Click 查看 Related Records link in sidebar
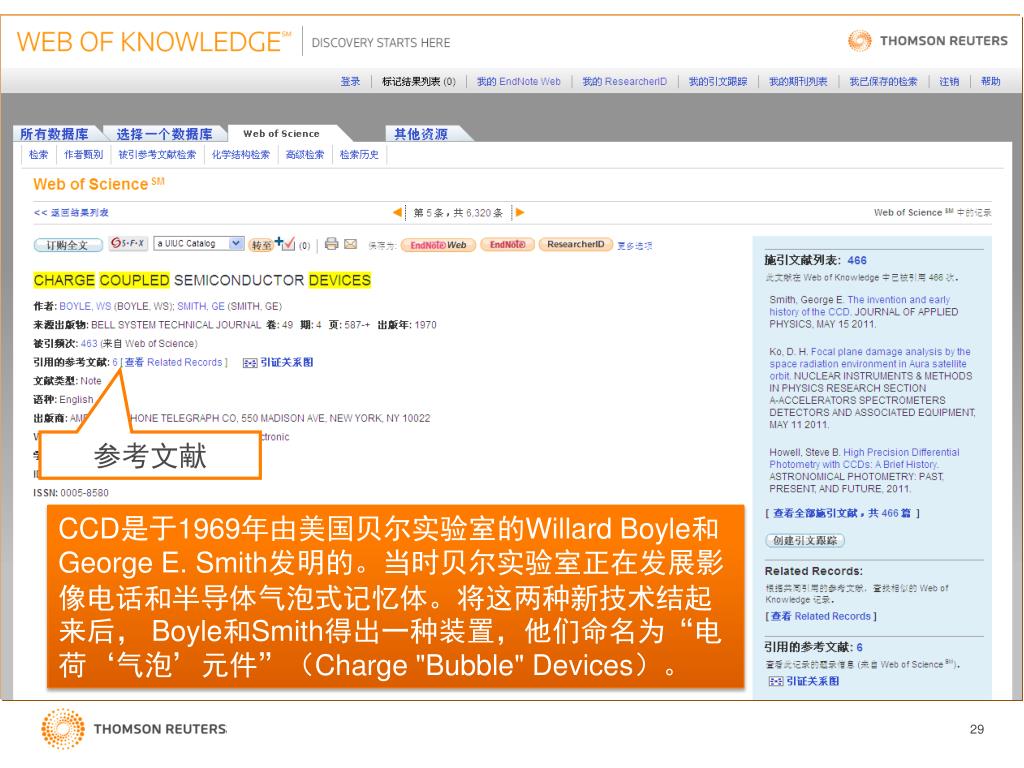Image resolution: width=1024 pixels, height=768 pixels. 821,616
